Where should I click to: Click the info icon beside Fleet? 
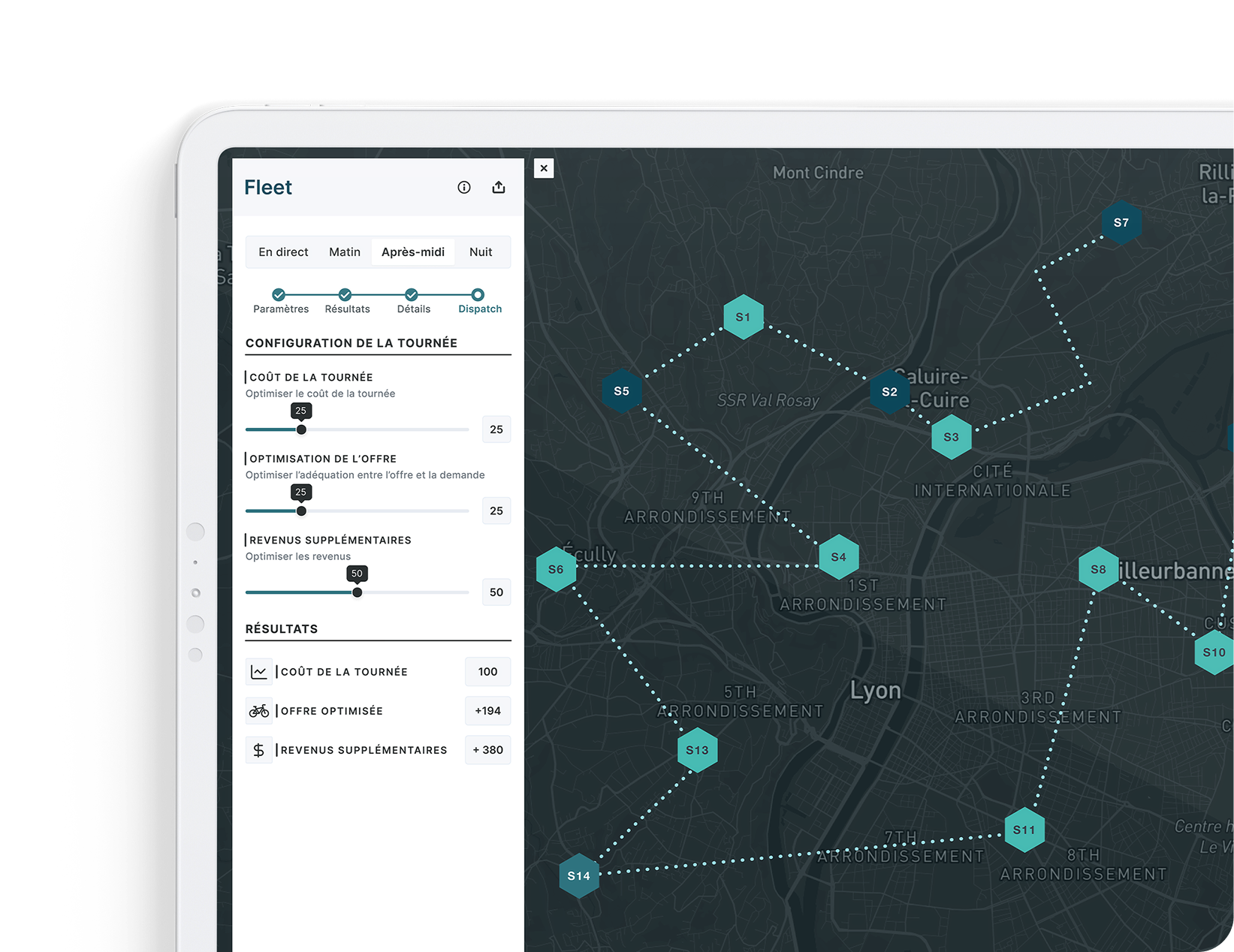pos(464,188)
